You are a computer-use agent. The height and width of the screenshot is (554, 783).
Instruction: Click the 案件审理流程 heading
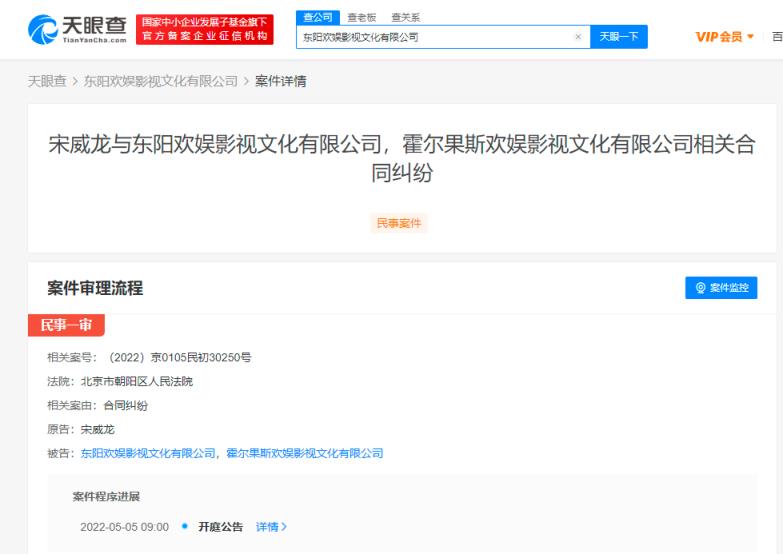coord(95,288)
